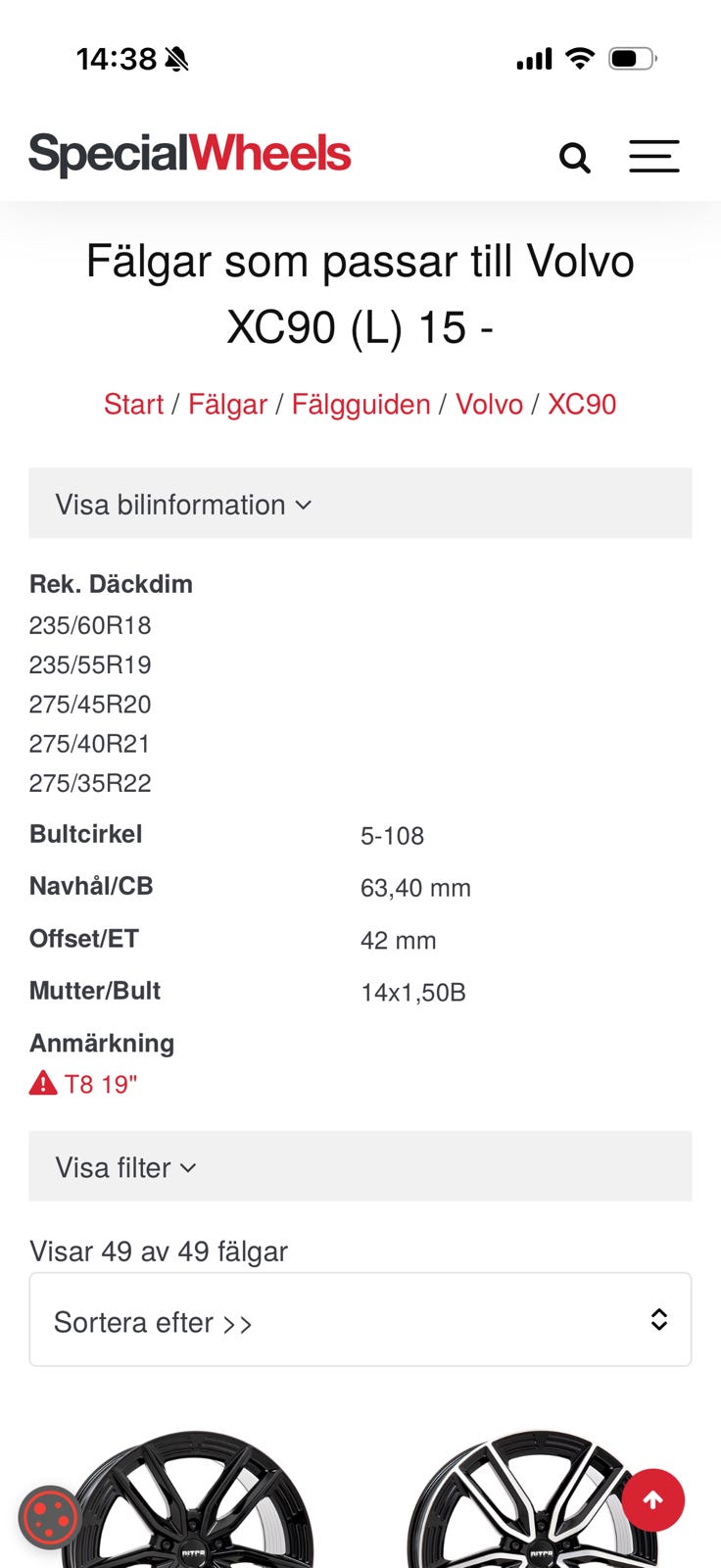Open the search magnifier icon
The height and width of the screenshot is (1568, 721).
coord(575,157)
